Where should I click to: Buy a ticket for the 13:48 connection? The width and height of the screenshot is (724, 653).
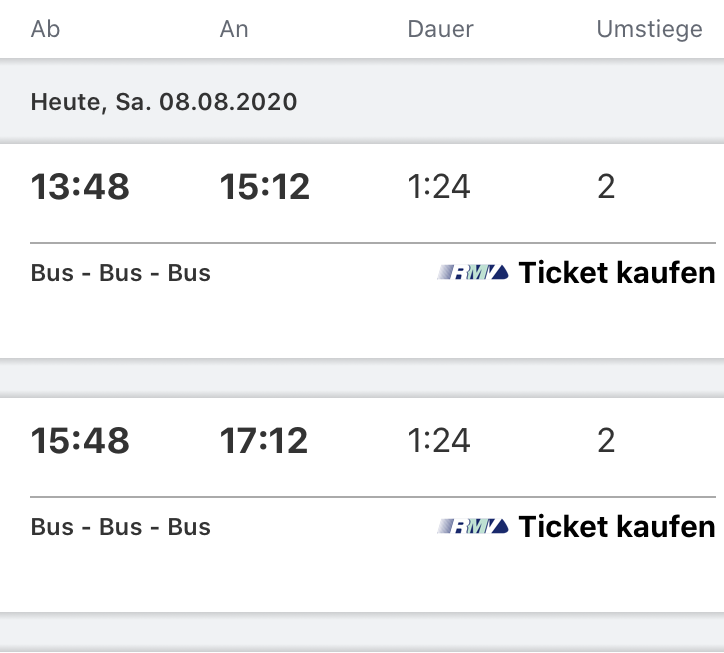pyautogui.click(x=617, y=272)
